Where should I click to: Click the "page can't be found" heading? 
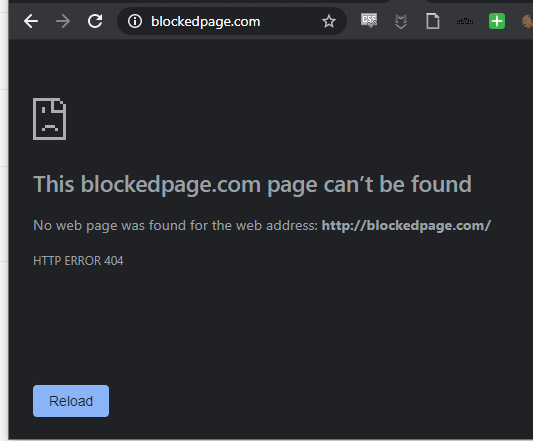tap(252, 185)
